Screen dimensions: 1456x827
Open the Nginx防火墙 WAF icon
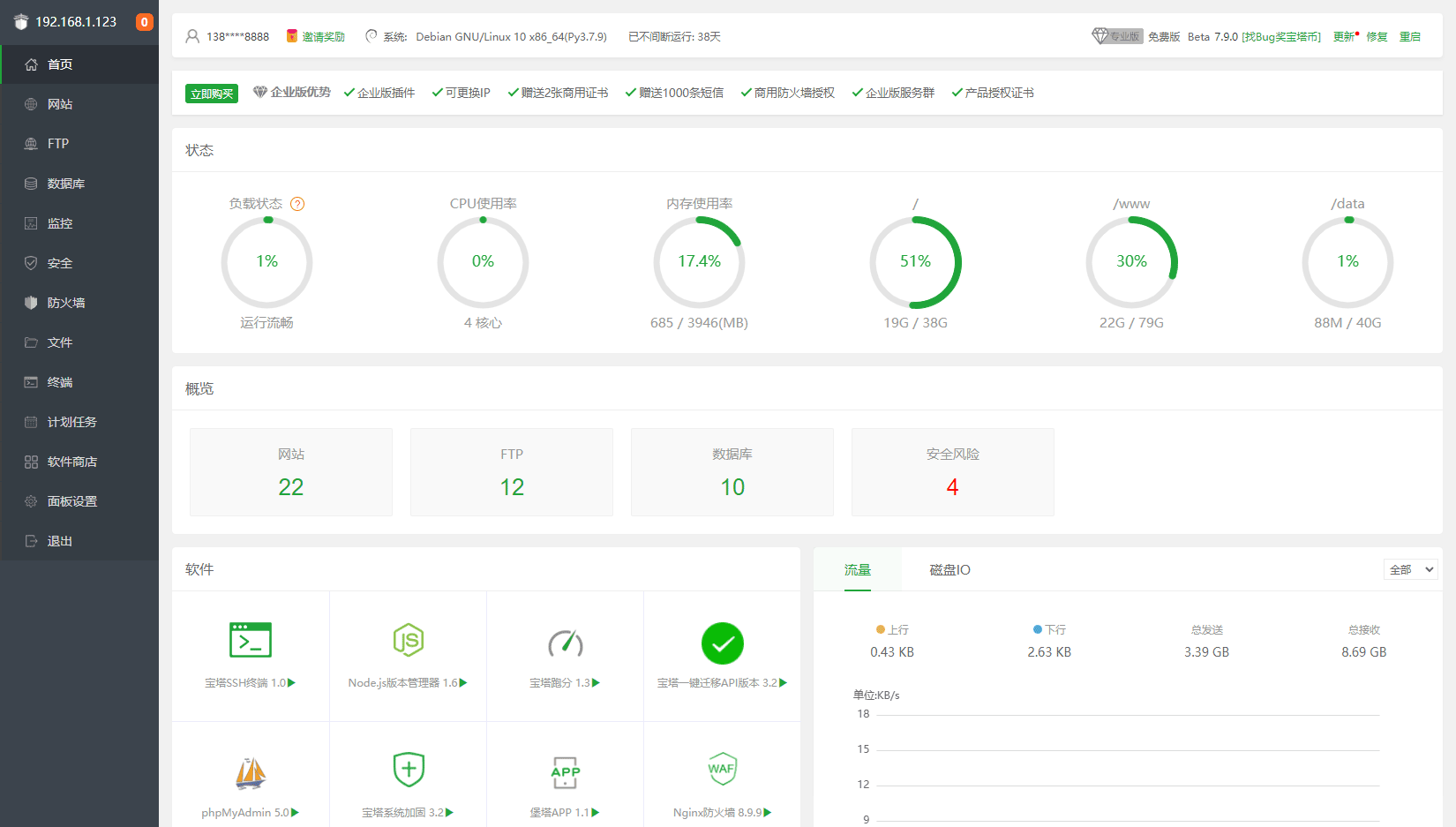click(x=722, y=769)
